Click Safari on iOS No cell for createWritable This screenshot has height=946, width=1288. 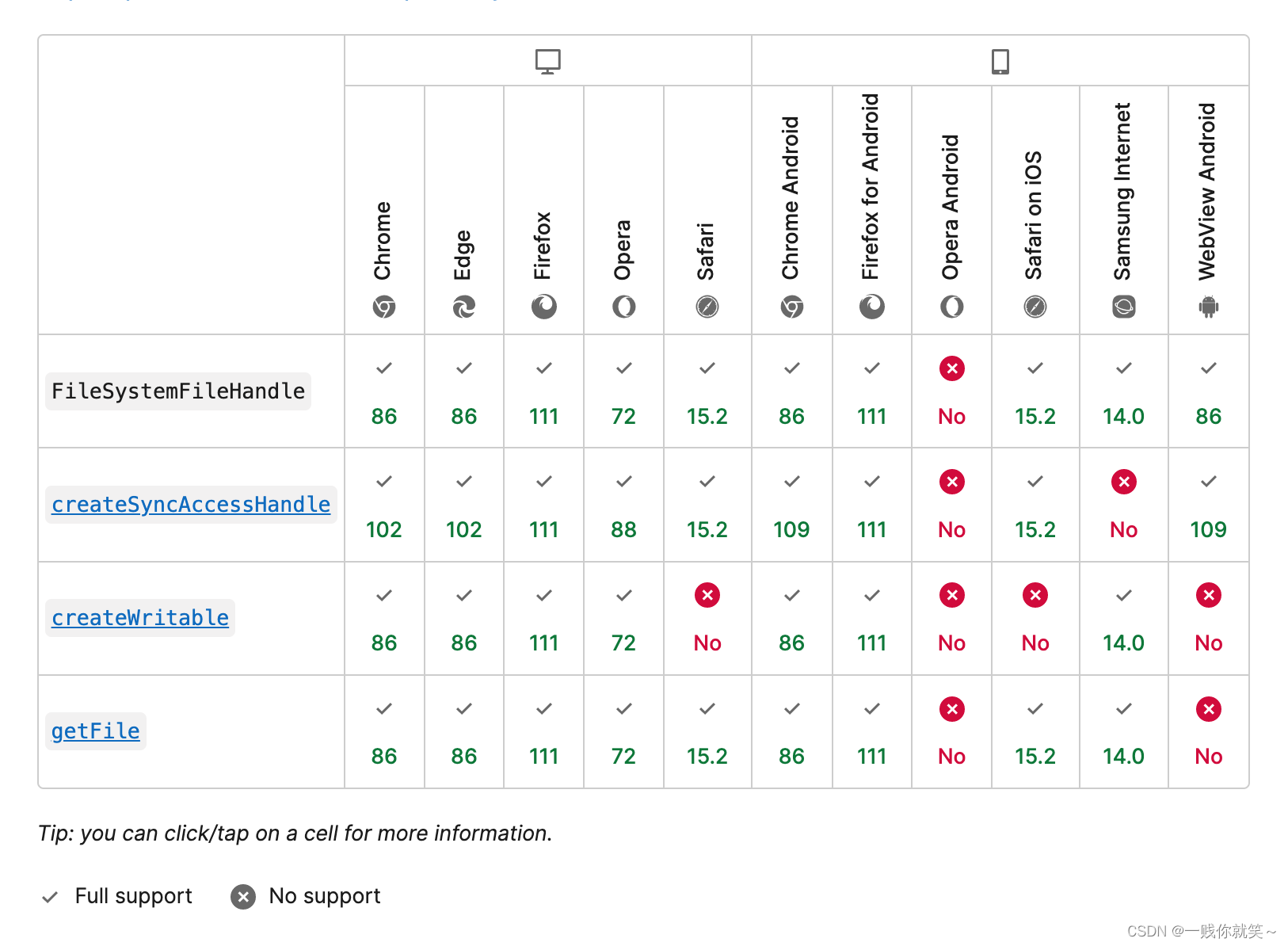tap(1035, 619)
